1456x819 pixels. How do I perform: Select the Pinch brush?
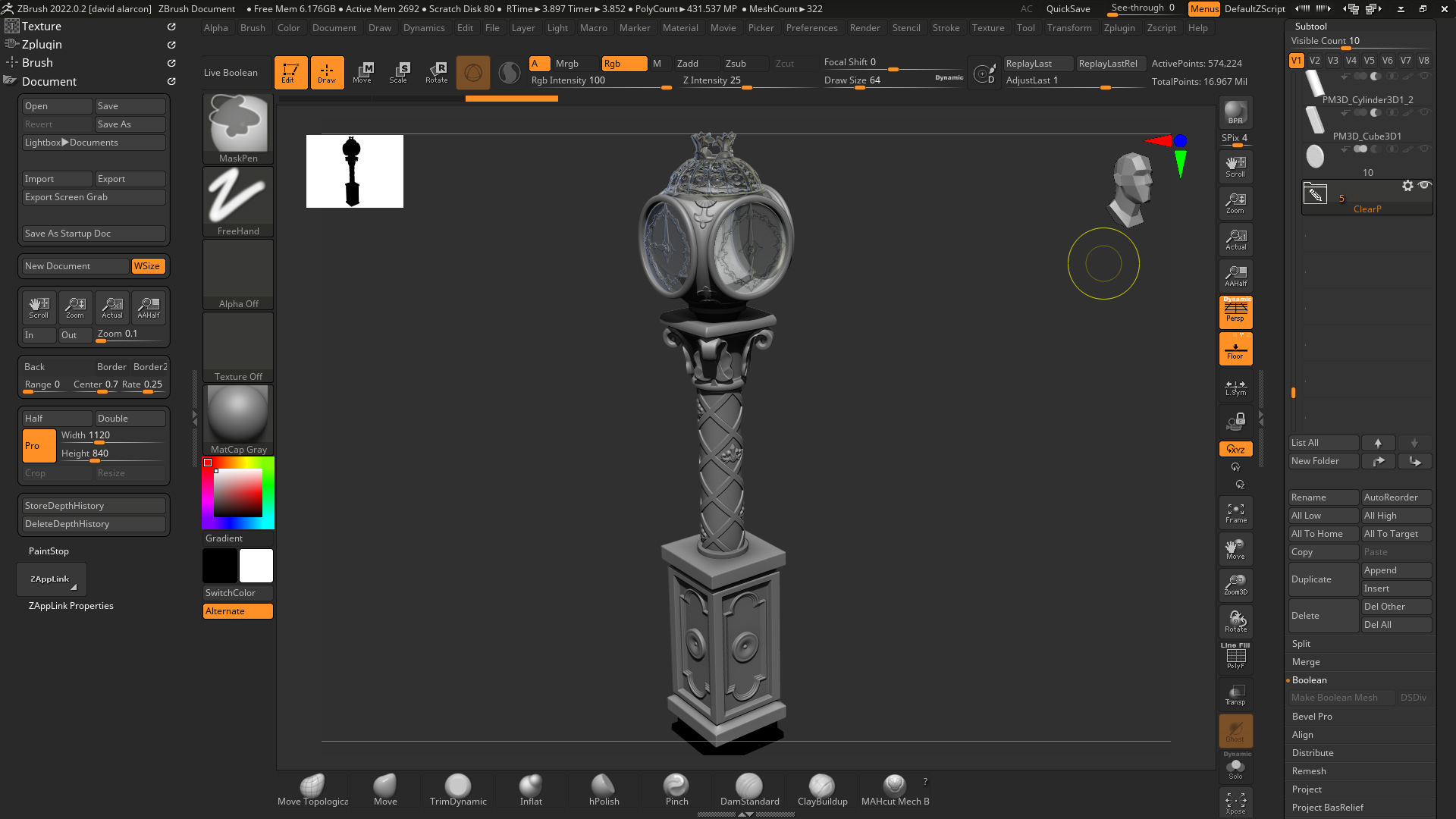(676, 790)
